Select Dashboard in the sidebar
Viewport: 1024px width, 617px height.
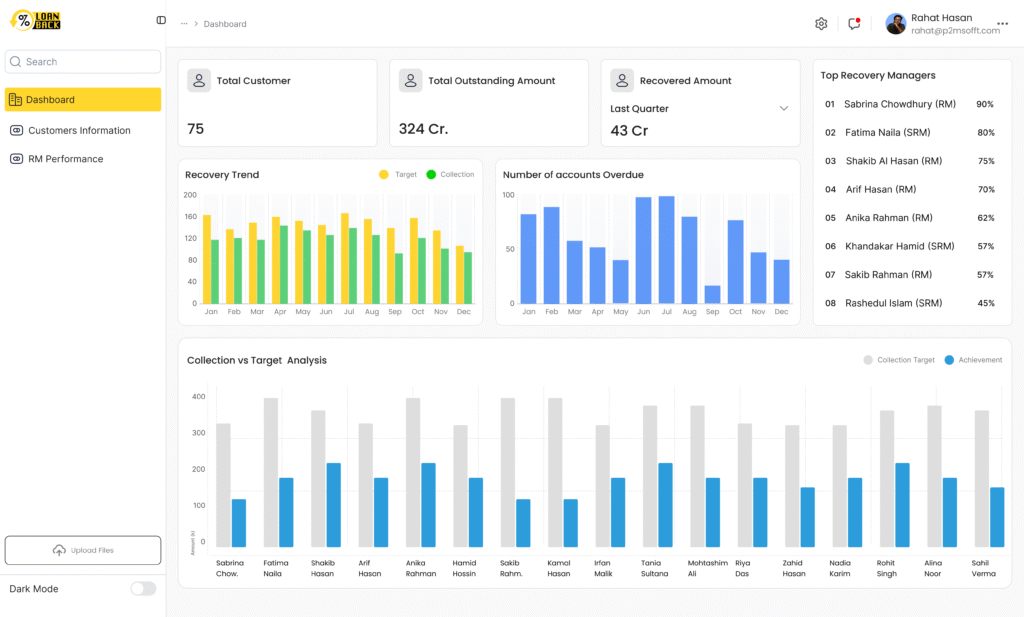[x=82, y=100]
